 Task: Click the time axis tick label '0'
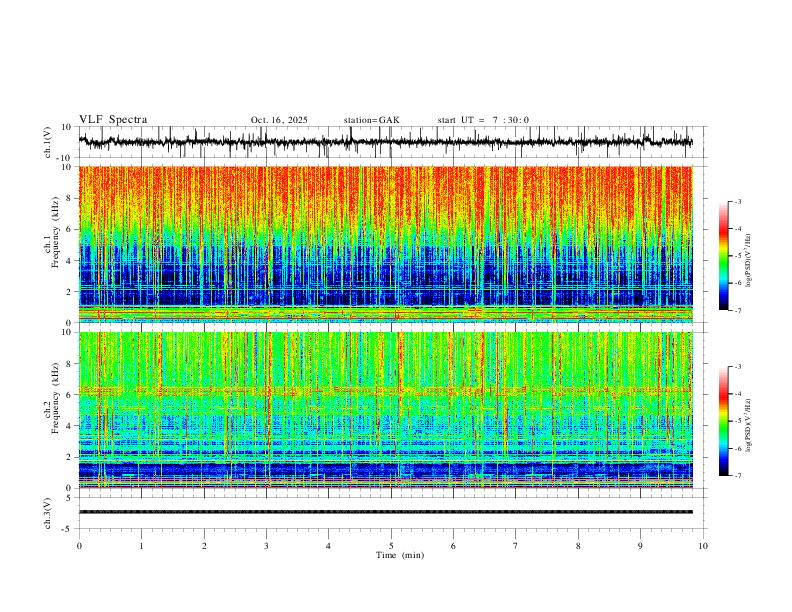point(79,546)
